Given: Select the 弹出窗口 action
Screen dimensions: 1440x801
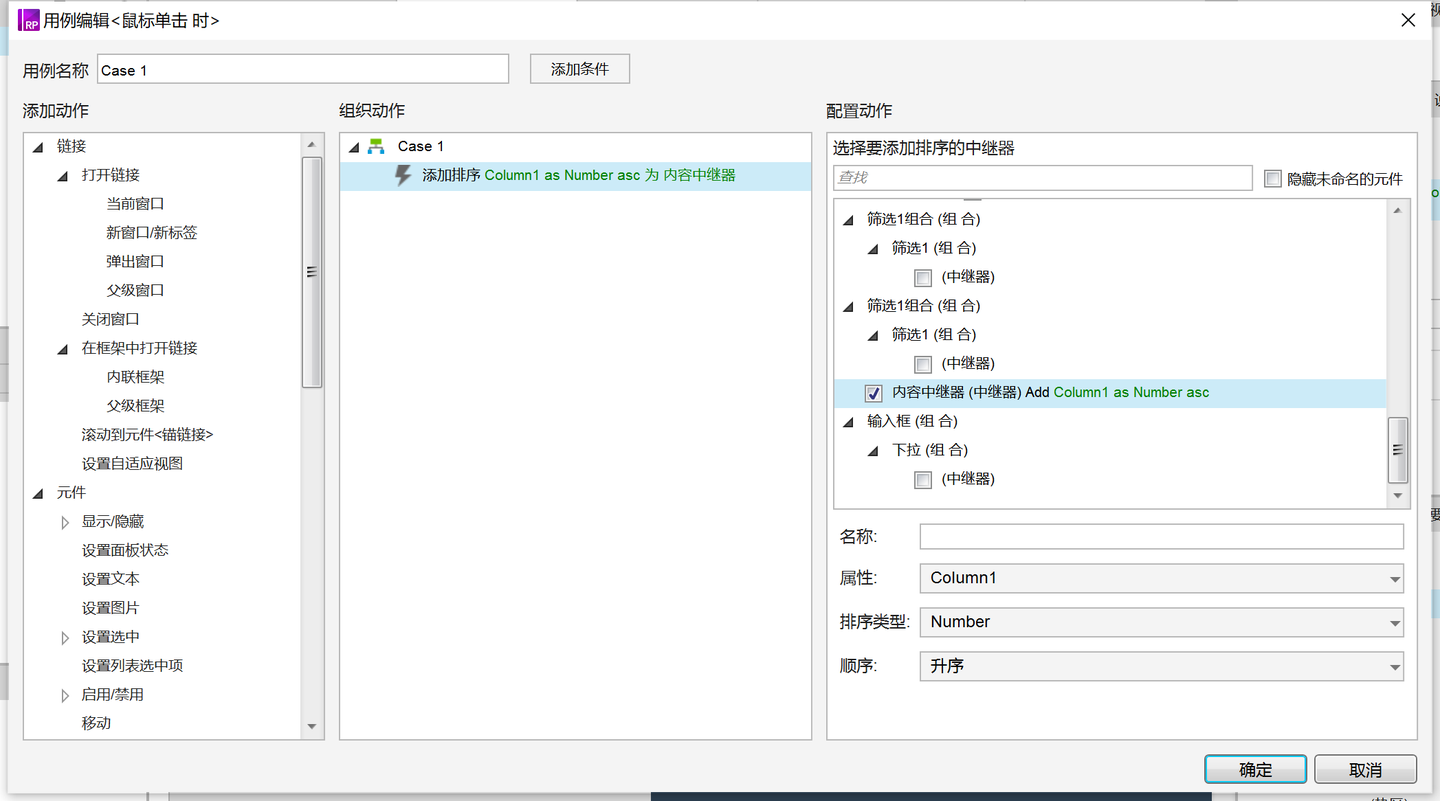Looking at the screenshot, I should (x=135, y=262).
